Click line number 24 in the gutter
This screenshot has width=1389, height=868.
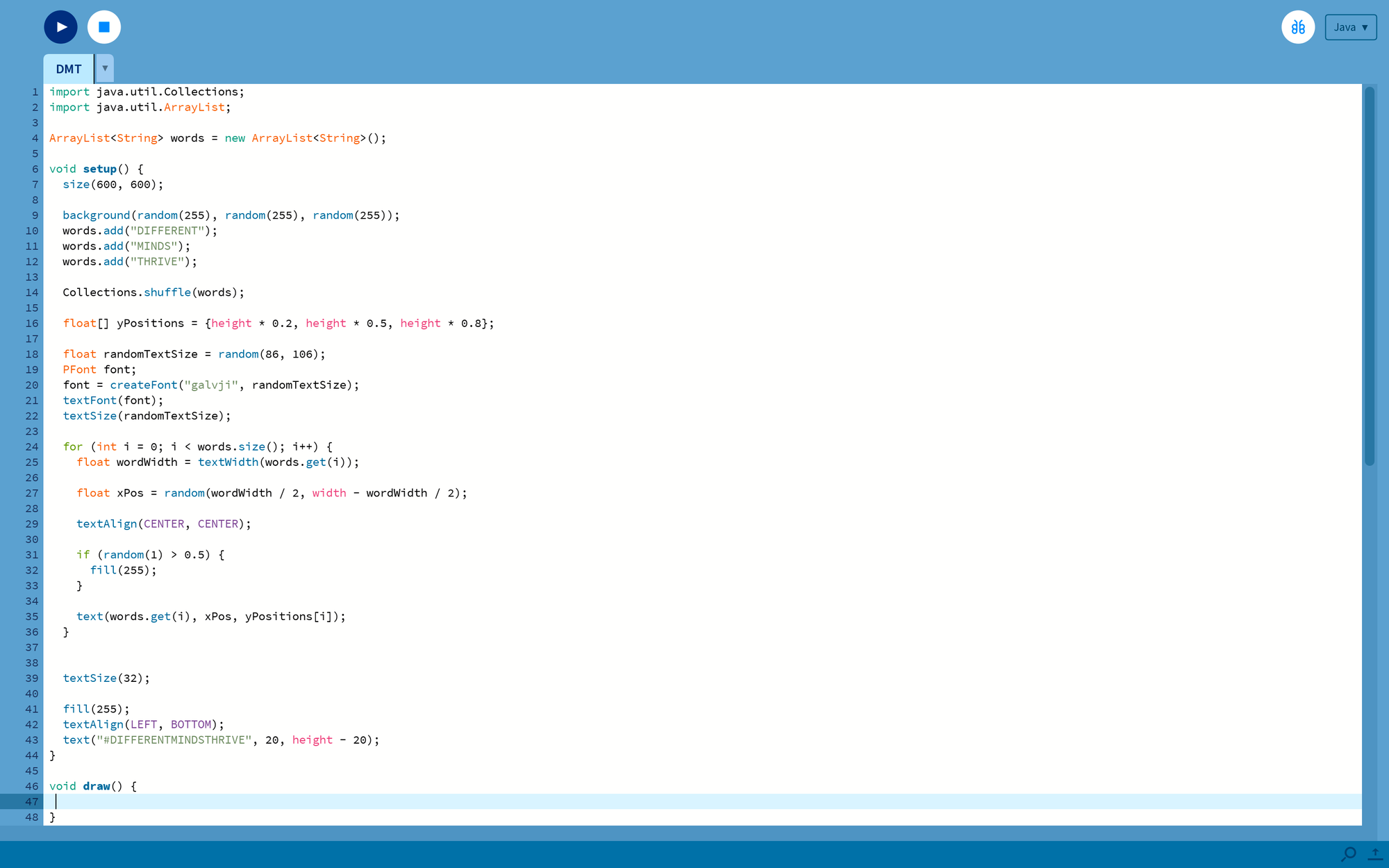pos(32,446)
